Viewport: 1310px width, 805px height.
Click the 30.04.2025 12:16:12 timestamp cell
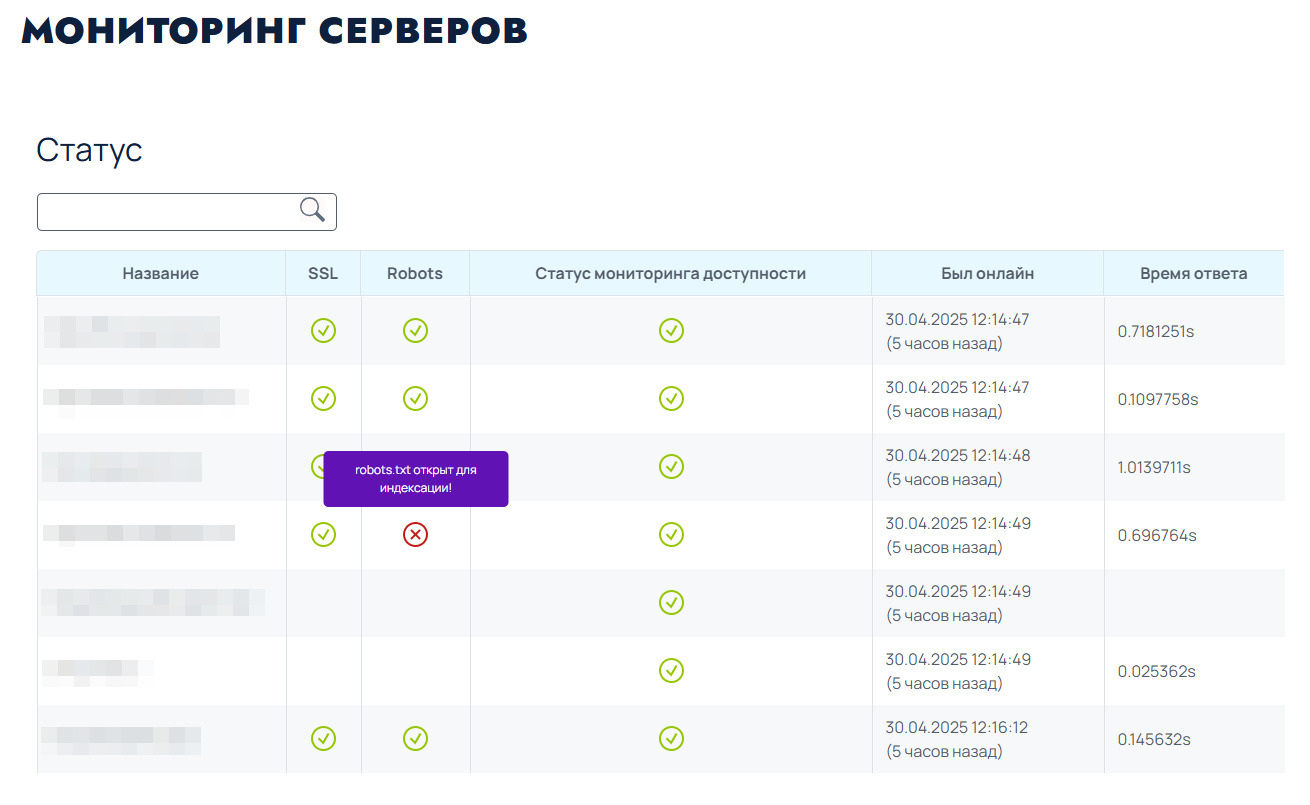(x=956, y=728)
